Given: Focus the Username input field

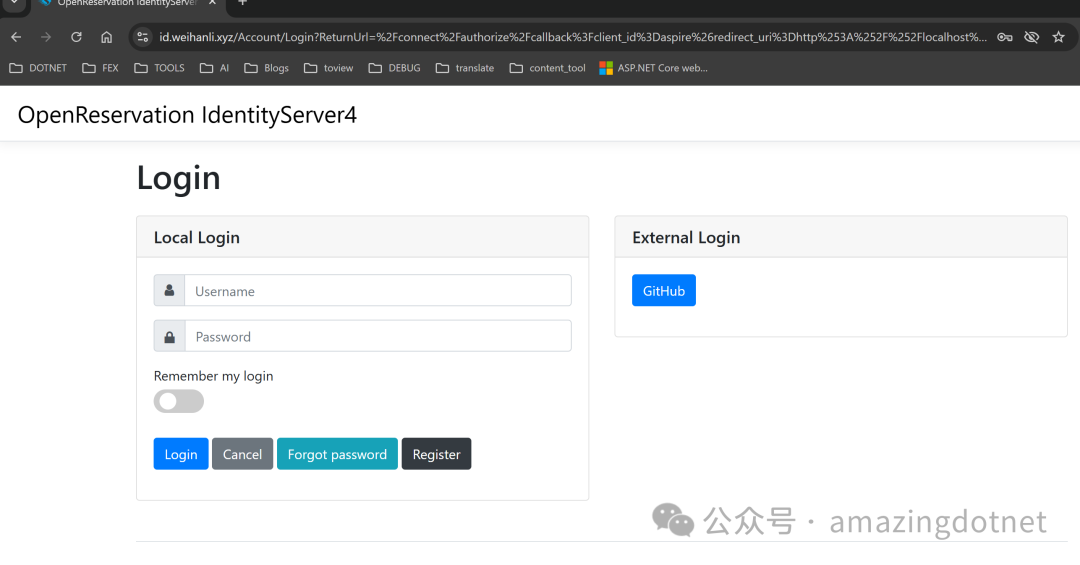Looking at the screenshot, I should 377,291.
